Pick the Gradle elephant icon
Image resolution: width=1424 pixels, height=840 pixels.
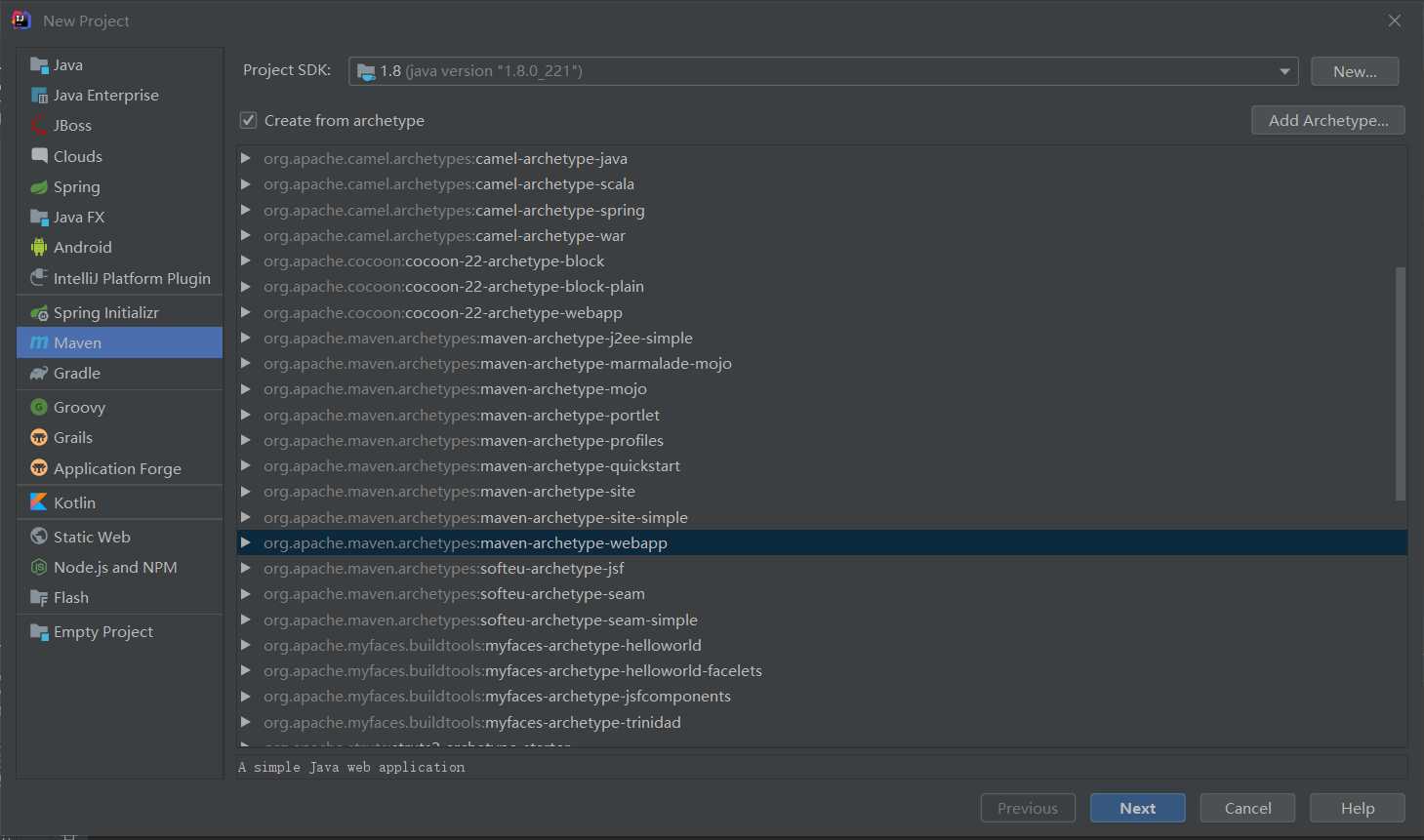click(39, 374)
